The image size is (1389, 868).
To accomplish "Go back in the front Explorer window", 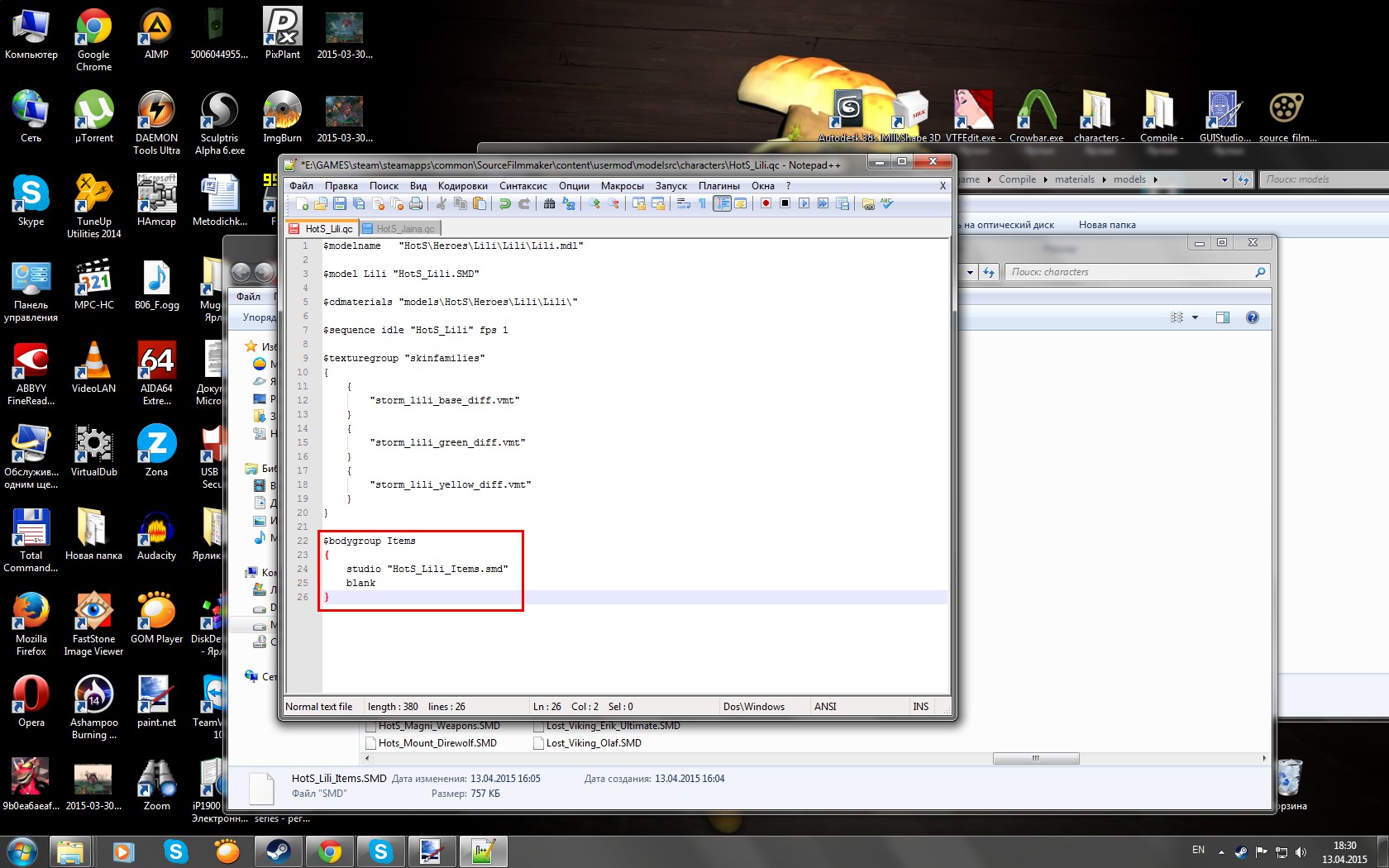I will point(241,272).
